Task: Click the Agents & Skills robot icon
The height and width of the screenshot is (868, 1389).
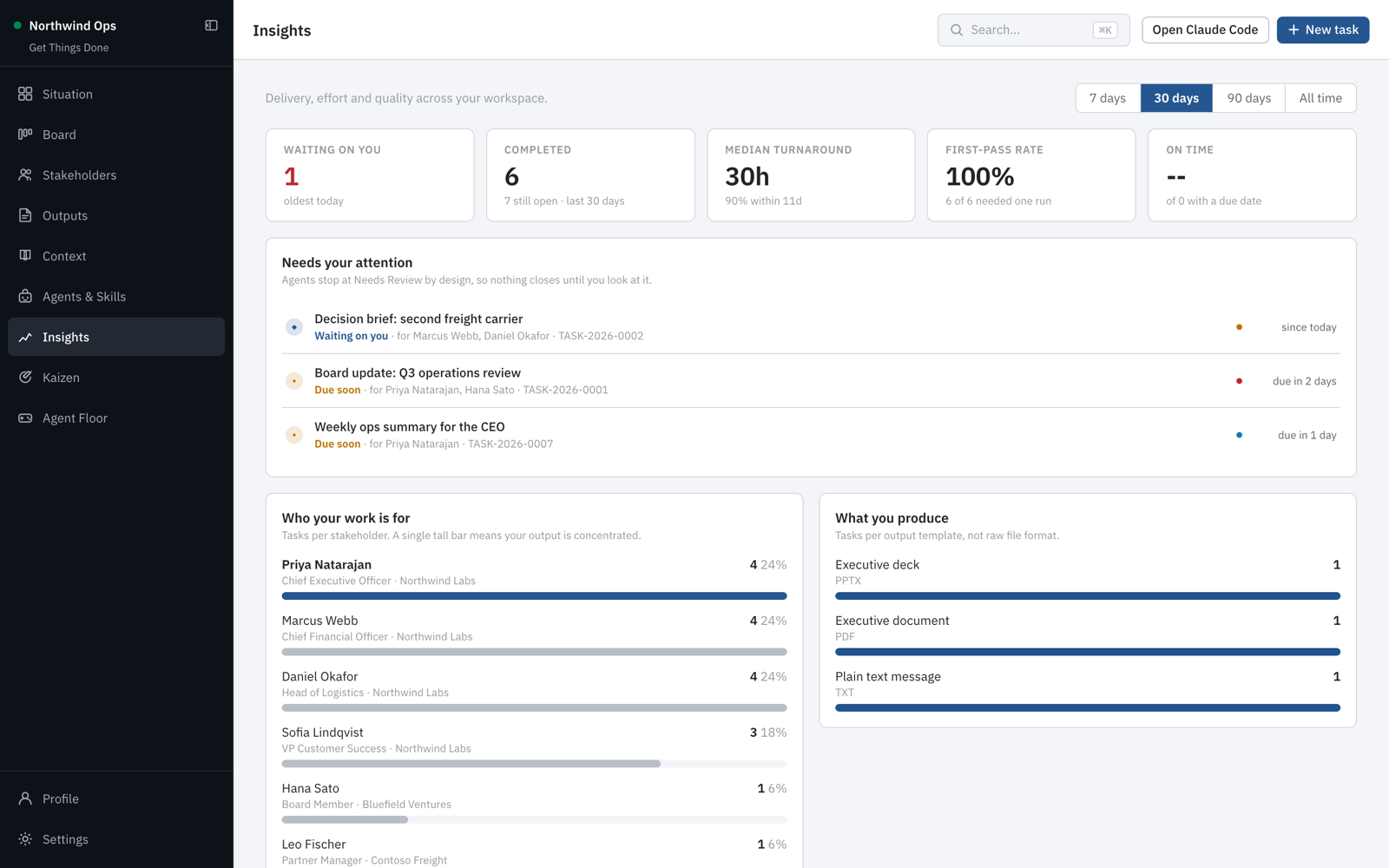Action: [x=25, y=296]
